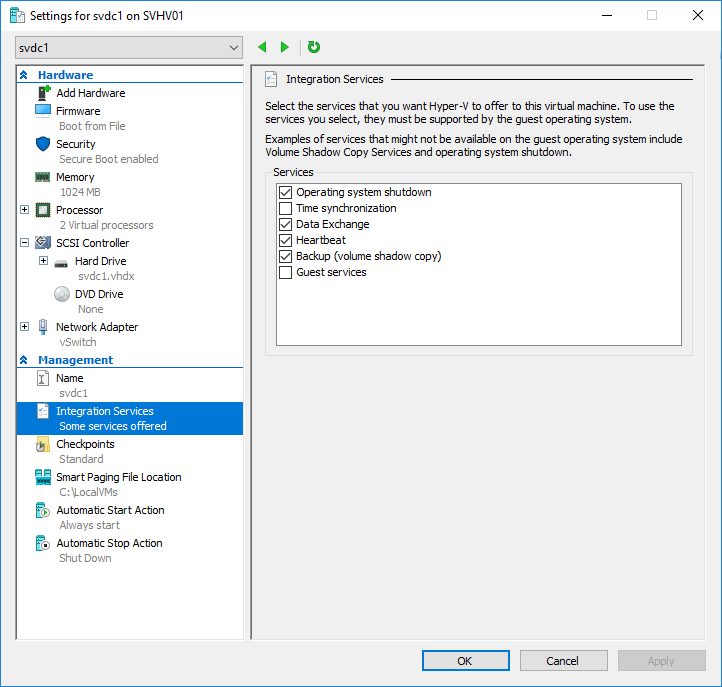Click the settings window title bar icon

pyautogui.click(x=17, y=16)
